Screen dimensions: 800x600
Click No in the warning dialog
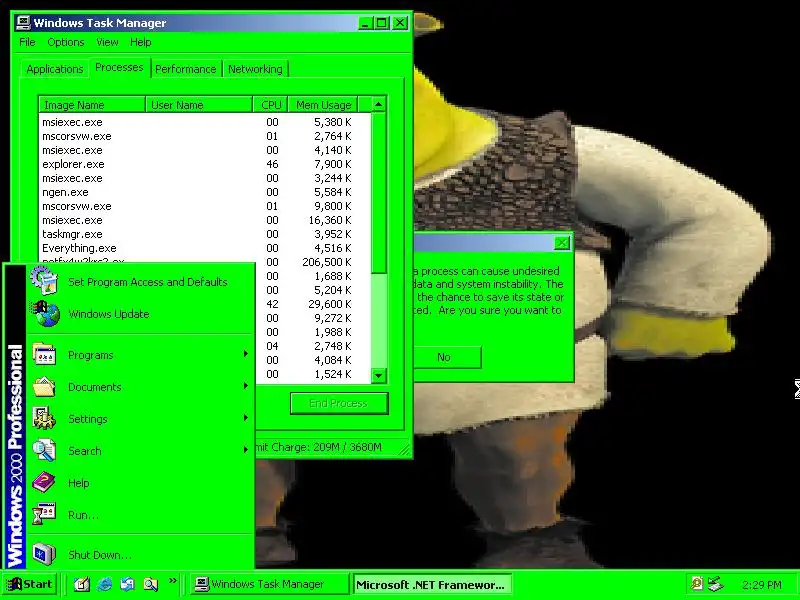(444, 357)
